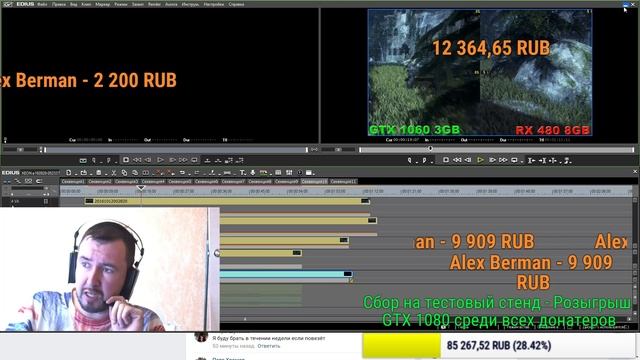Switch to the Секвенция11 tab
Viewport: 640px width, 360px height.
coord(343,181)
